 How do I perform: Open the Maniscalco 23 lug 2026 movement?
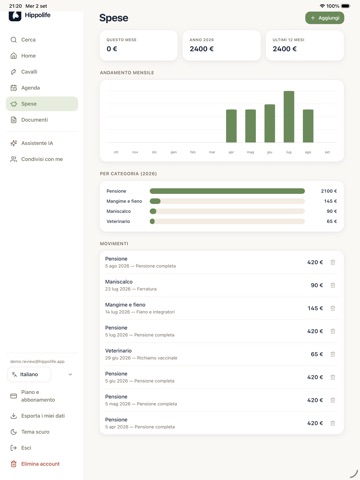pyautogui.click(x=222, y=285)
